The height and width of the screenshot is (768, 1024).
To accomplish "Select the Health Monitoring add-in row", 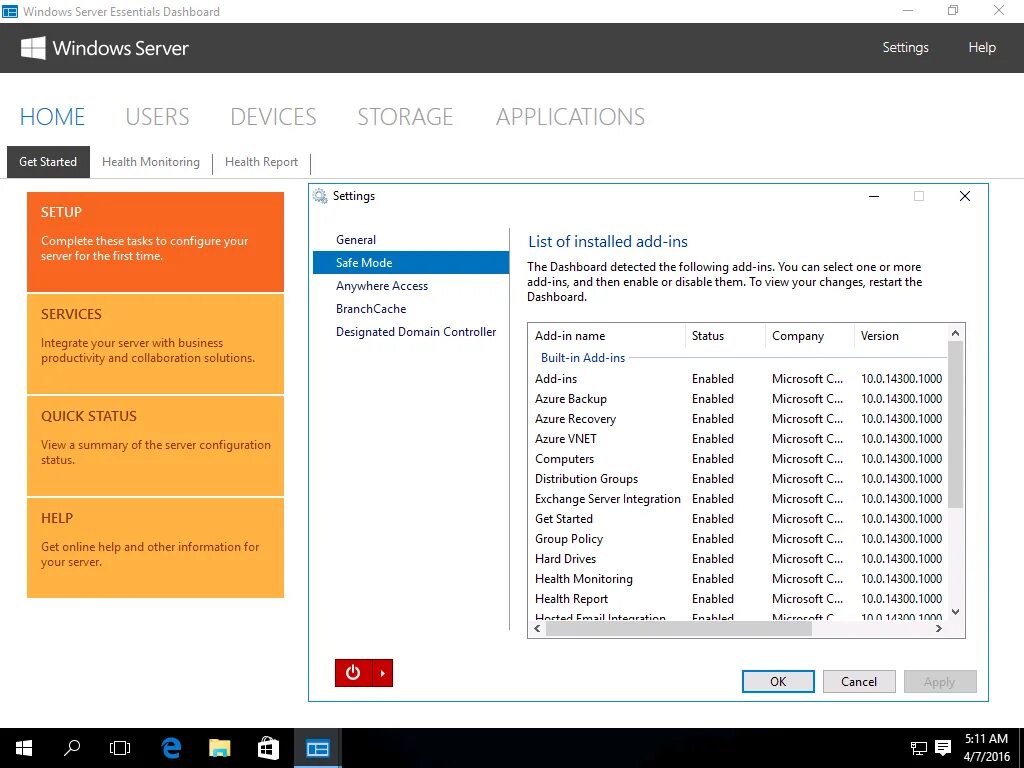I will point(738,579).
